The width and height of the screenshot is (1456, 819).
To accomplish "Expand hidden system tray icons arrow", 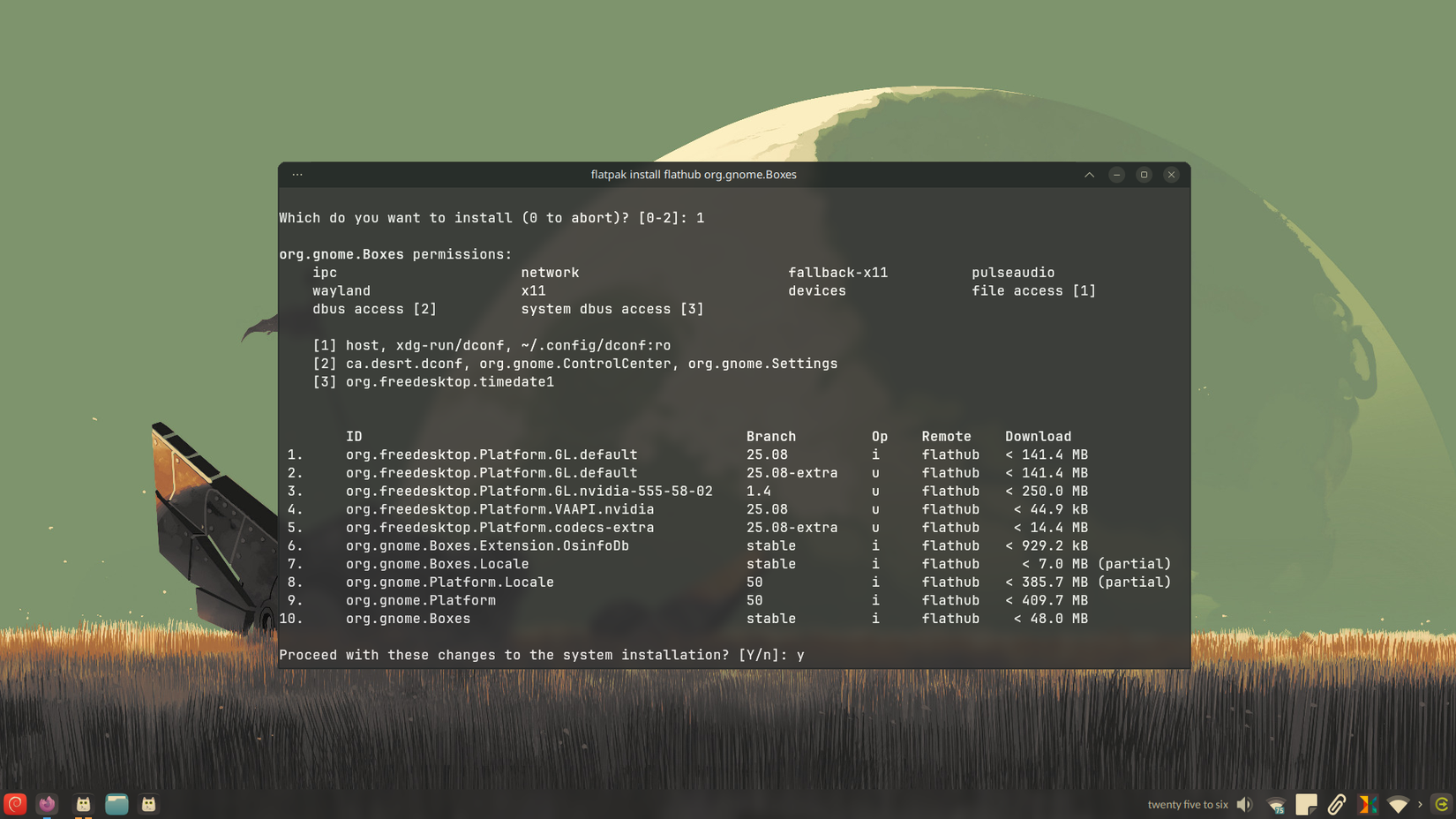I will coord(1420,805).
